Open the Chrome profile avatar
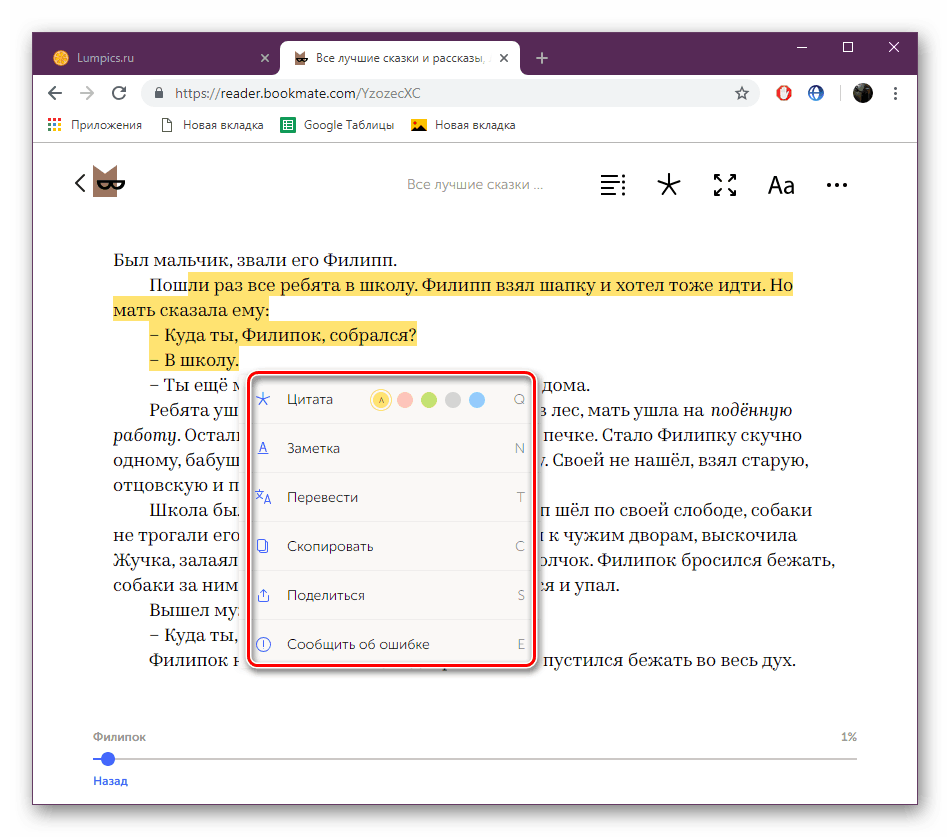Screen dimensions: 950x837 coord(863,93)
